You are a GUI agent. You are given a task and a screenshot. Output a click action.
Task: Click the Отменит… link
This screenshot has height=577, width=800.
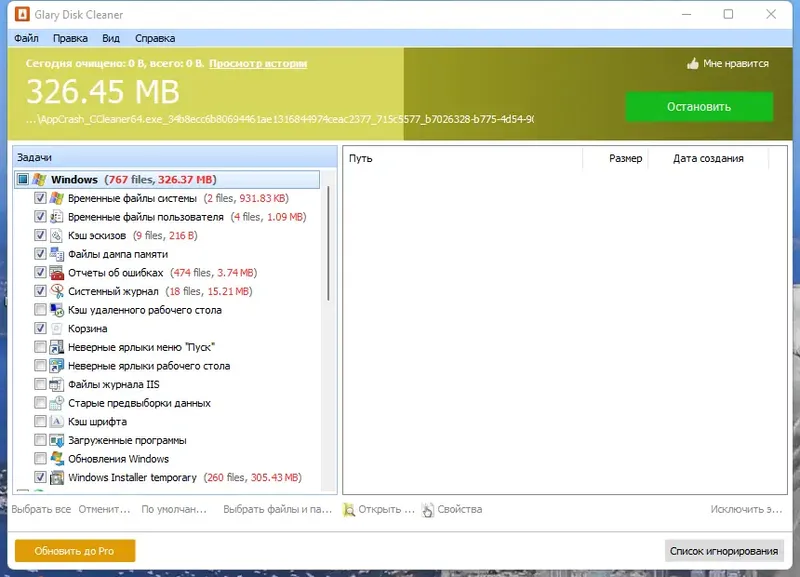tap(105, 509)
